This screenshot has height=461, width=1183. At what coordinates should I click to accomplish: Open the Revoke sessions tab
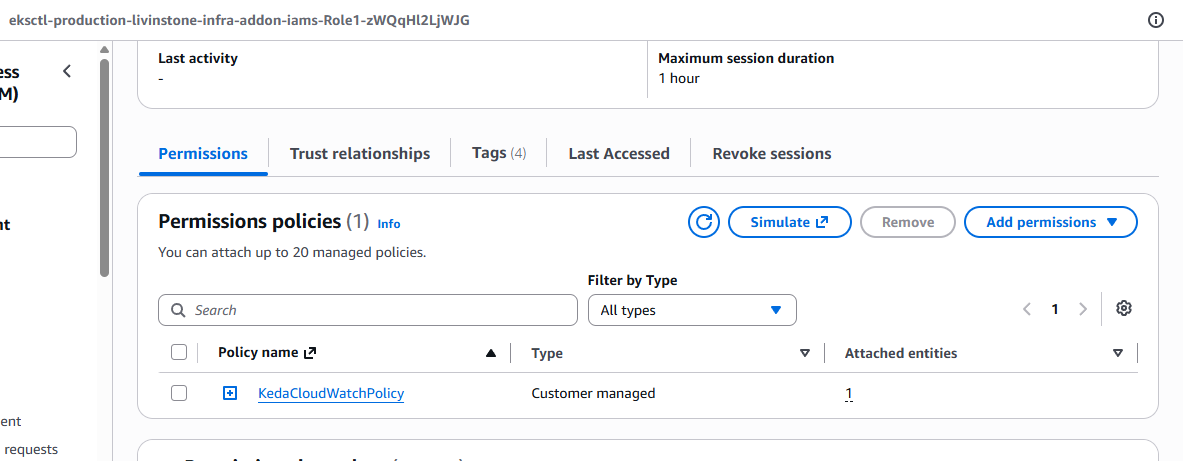click(772, 154)
